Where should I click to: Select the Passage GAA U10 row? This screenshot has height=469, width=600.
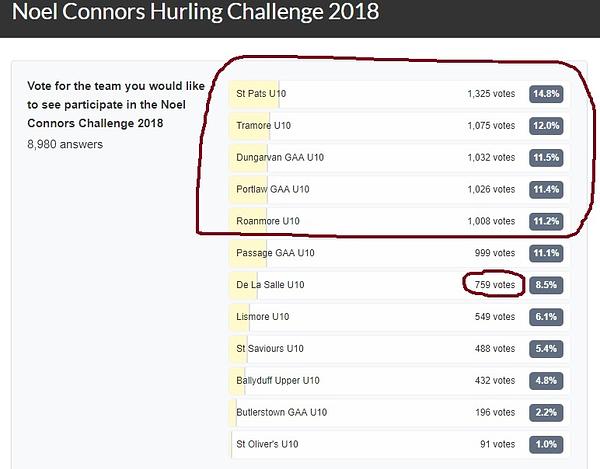pyautogui.click(x=399, y=253)
